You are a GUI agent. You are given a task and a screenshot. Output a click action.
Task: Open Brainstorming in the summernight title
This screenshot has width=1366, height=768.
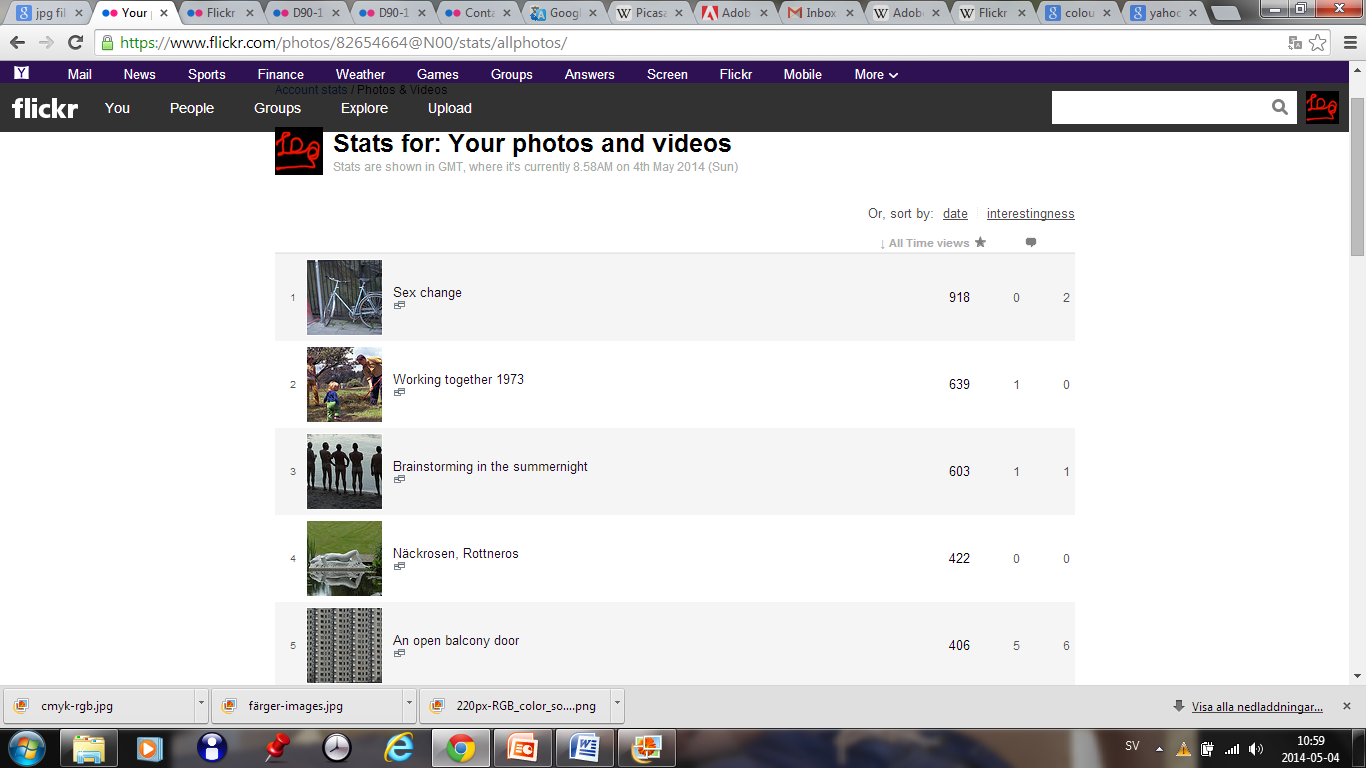tap(490, 466)
